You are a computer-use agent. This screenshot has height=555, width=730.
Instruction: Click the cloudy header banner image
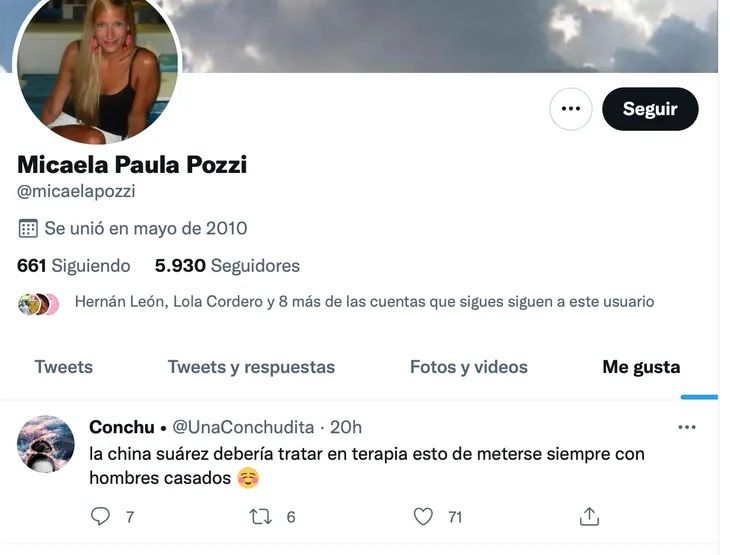pyautogui.click(x=447, y=35)
